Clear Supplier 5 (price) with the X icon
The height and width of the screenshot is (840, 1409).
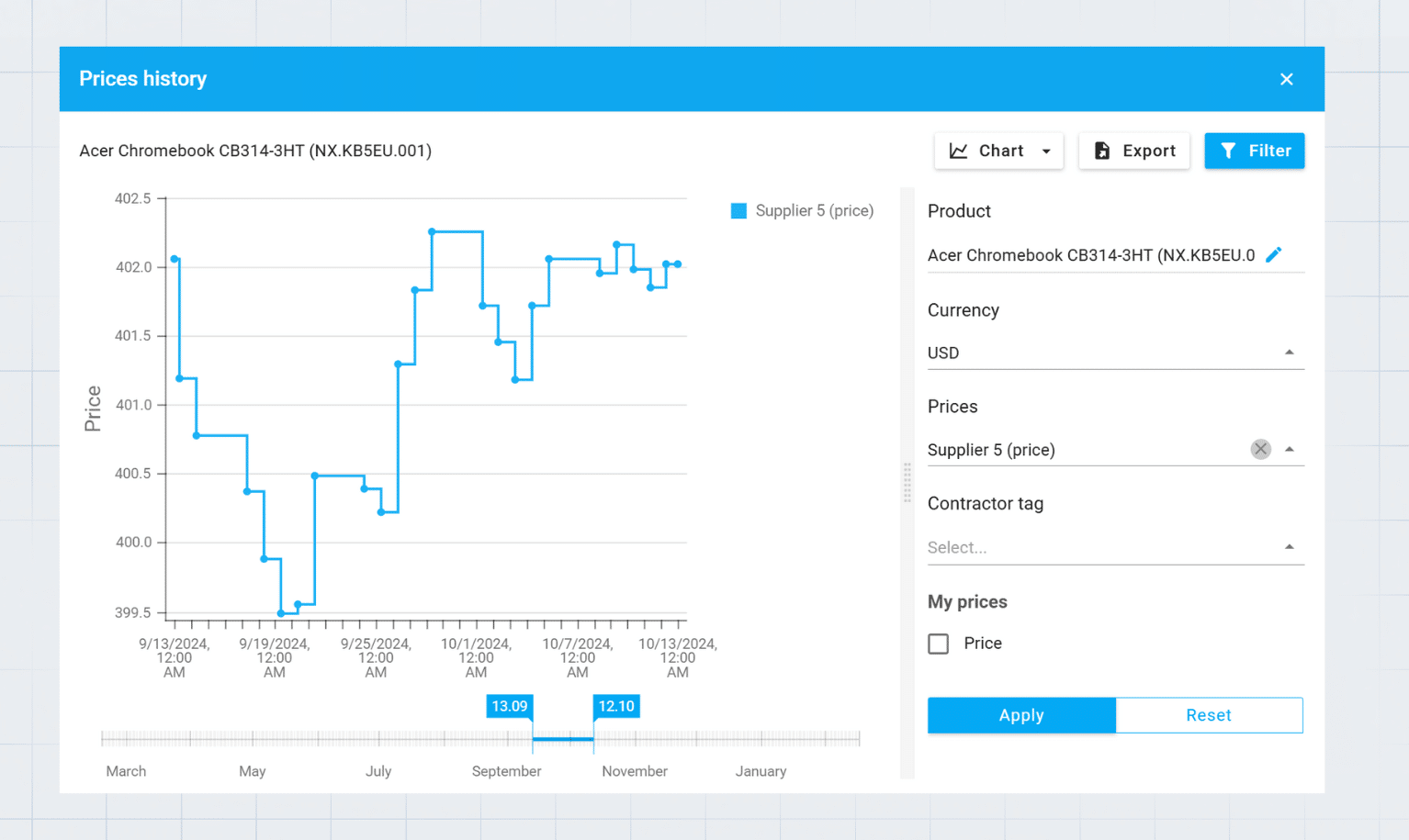(1260, 449)
